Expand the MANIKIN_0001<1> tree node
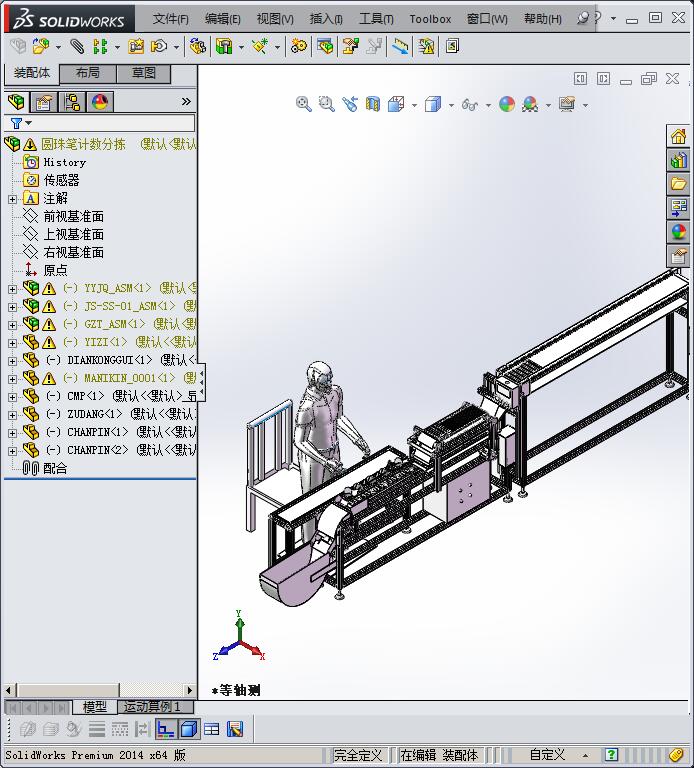Viewport: 694px width, 768px height. 12,379
